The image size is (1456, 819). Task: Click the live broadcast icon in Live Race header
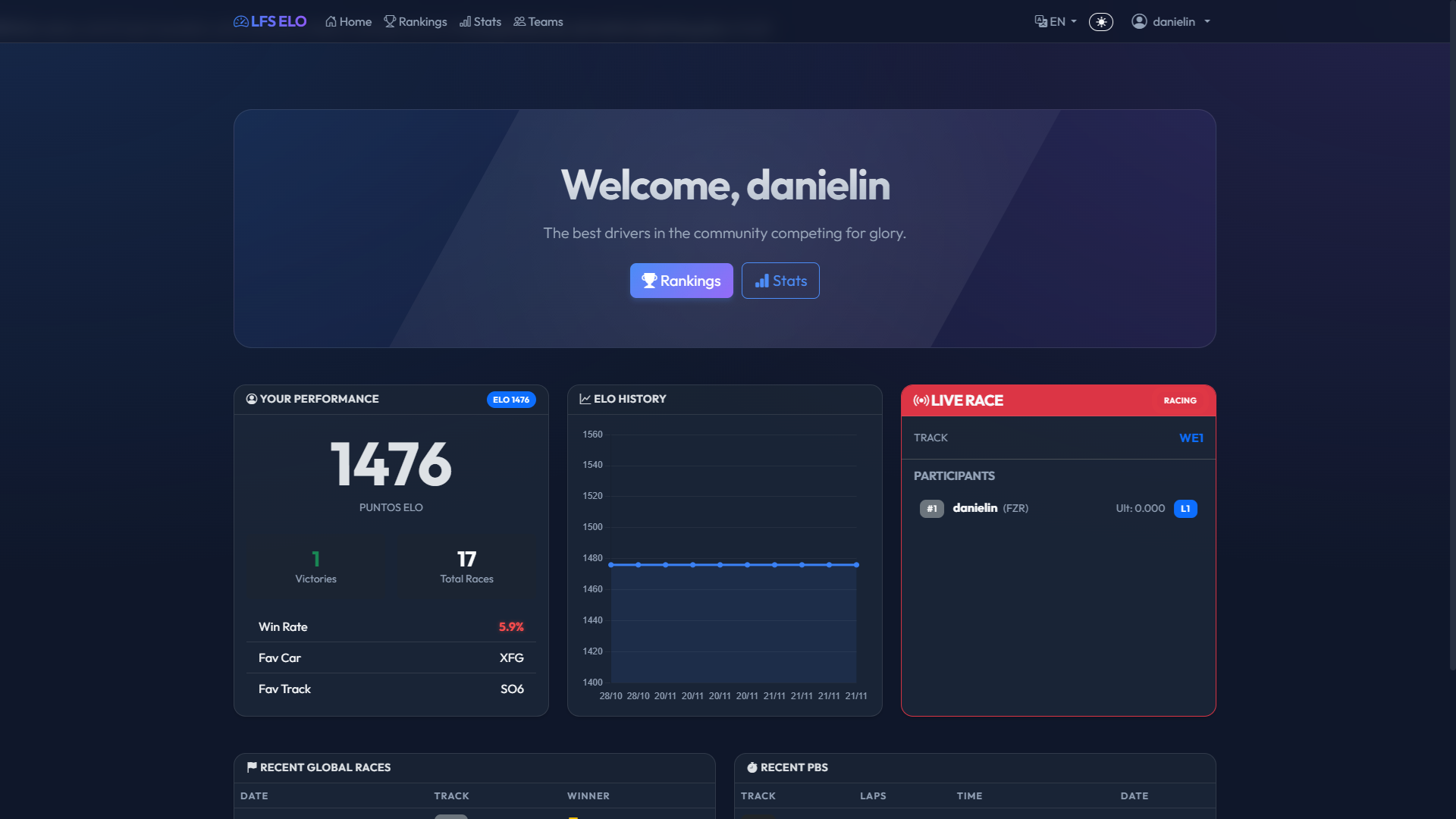(x=921, y=400)
